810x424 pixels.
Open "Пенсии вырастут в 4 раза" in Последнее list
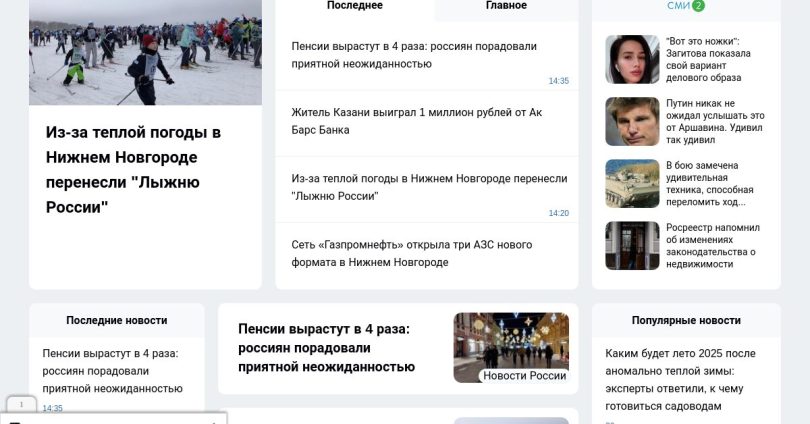click(x=414, y=55)
